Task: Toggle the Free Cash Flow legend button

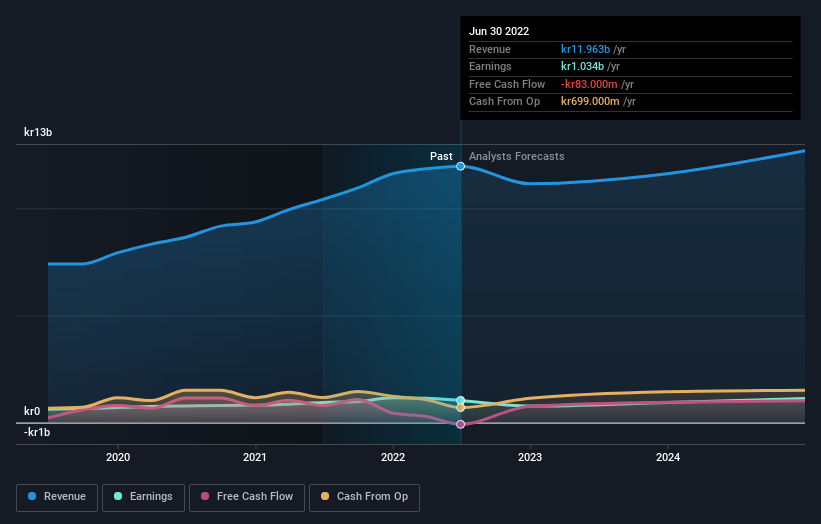Action: point(247,497)
